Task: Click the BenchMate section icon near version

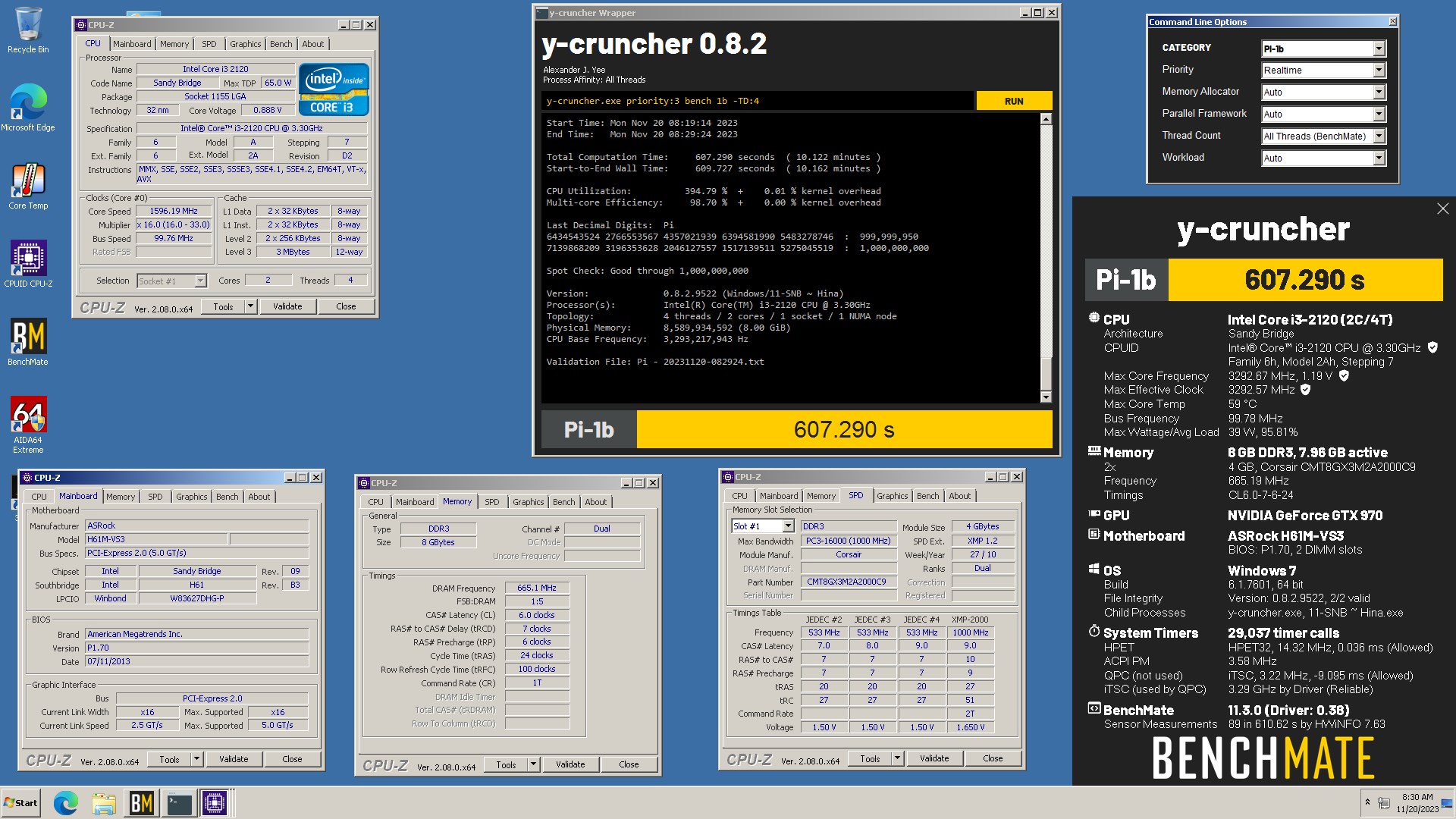Action: [1094, 709]
